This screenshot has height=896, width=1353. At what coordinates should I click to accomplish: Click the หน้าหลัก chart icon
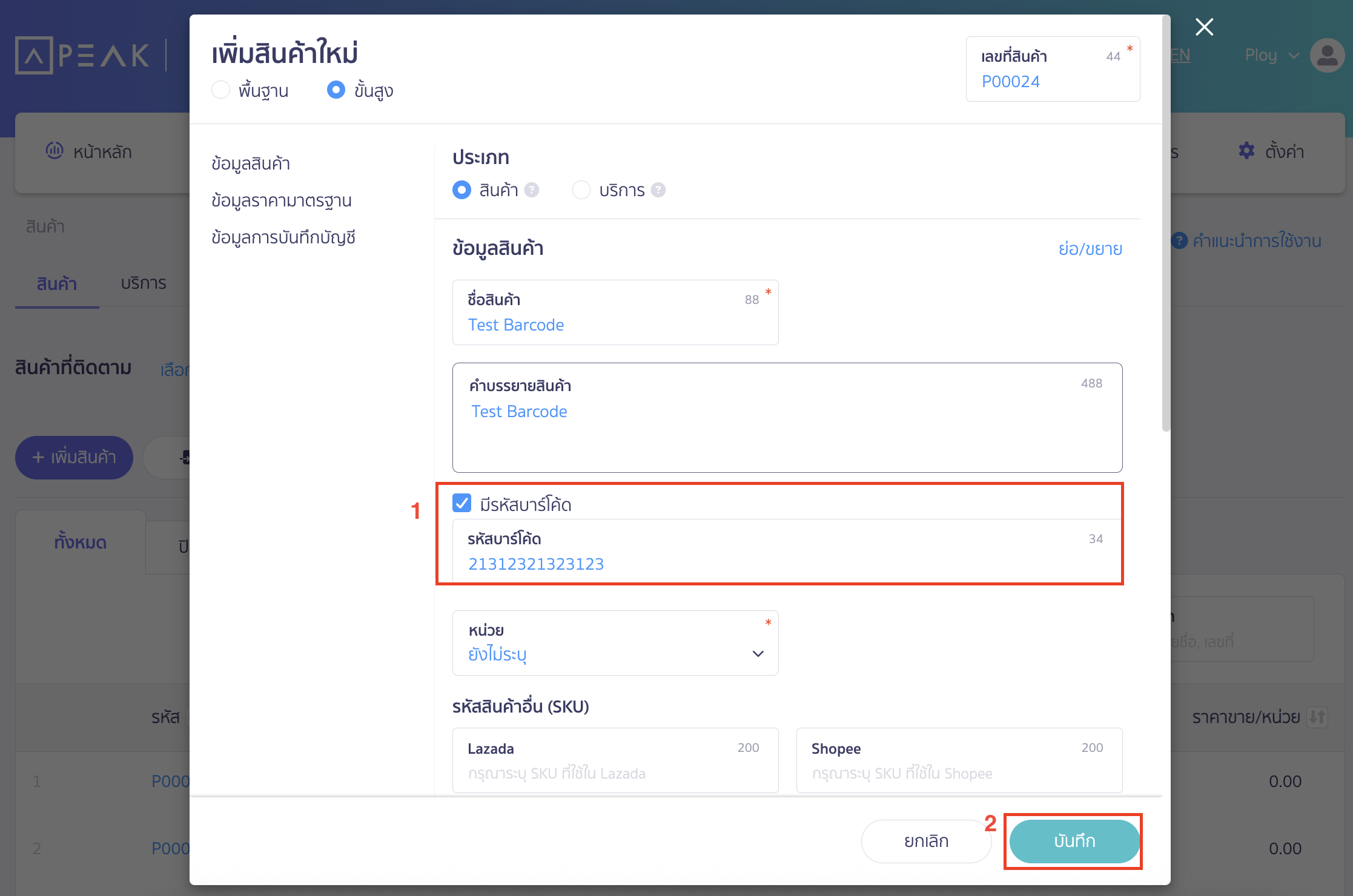click(55, 151)
